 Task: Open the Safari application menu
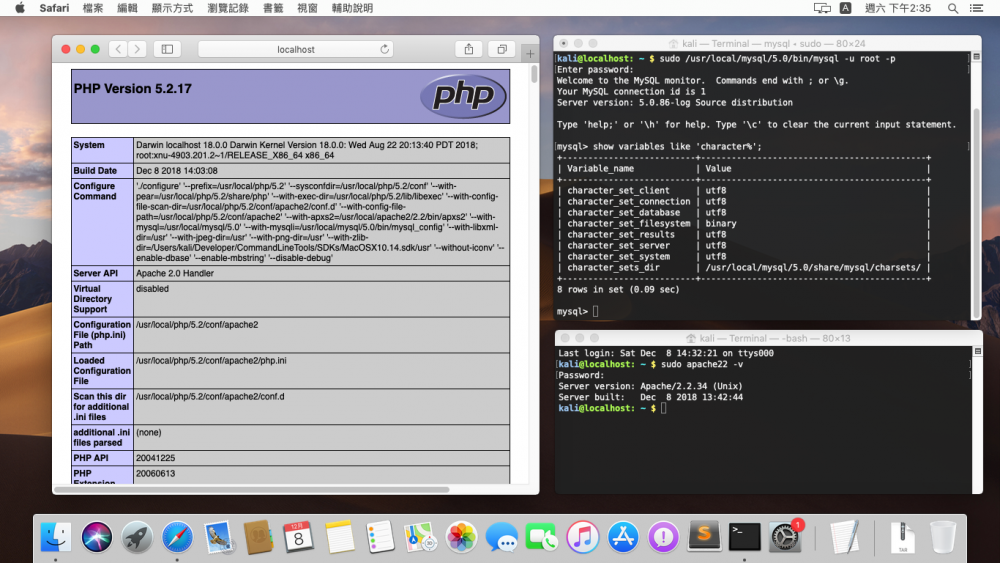coord(54,8)
